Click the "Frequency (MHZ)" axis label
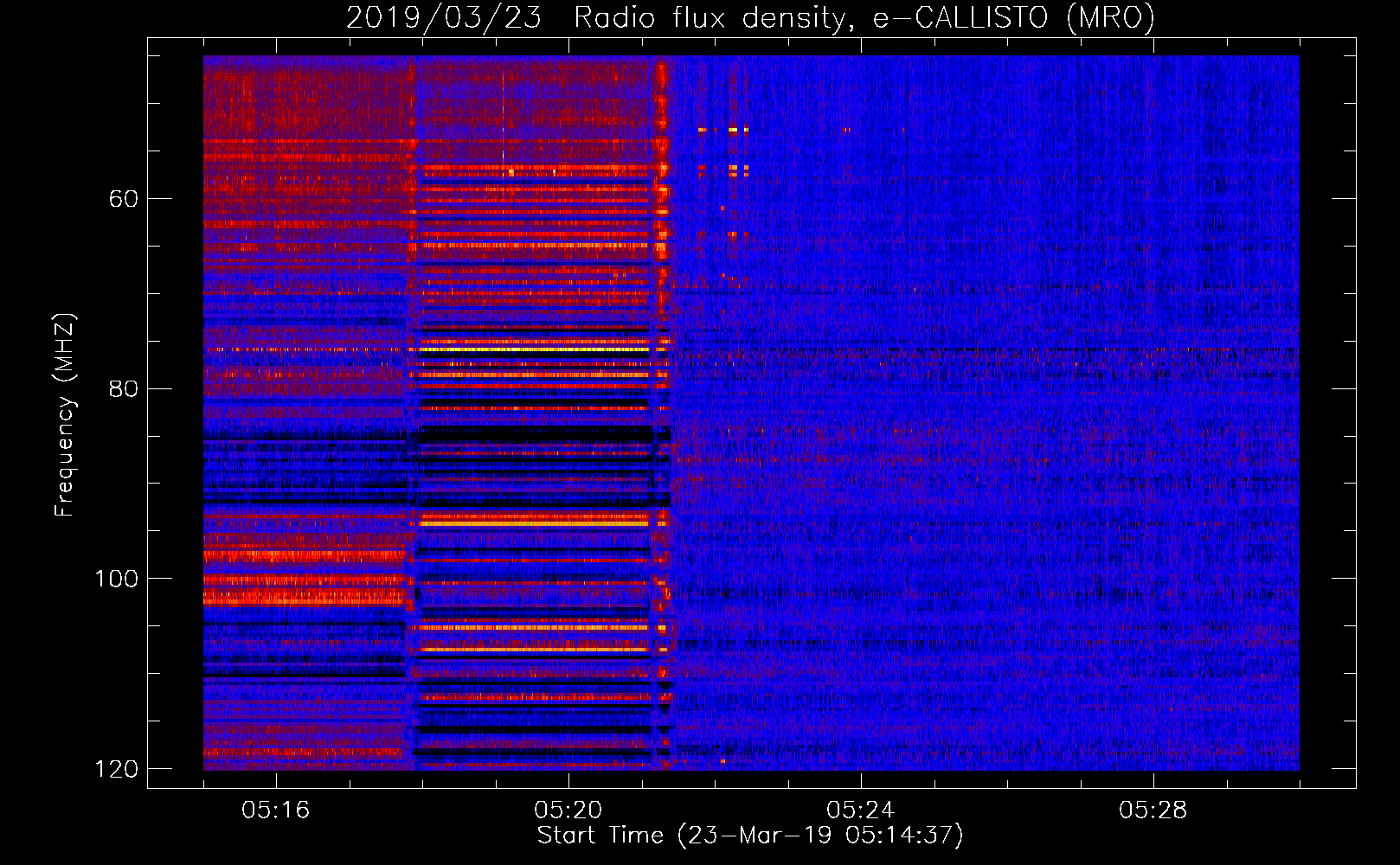 [x=65, y=415]
